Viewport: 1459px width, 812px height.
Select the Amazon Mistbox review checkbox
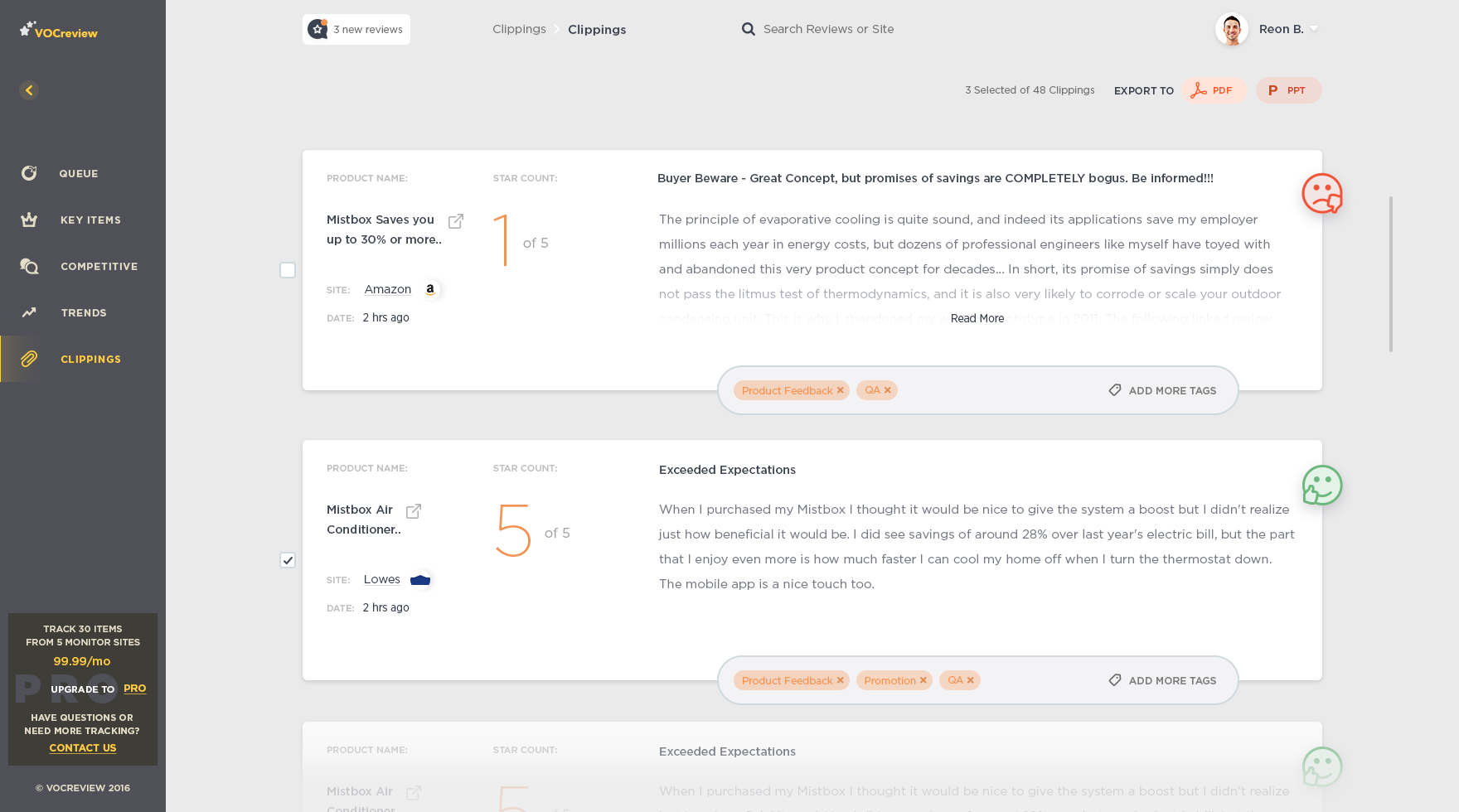288,270
